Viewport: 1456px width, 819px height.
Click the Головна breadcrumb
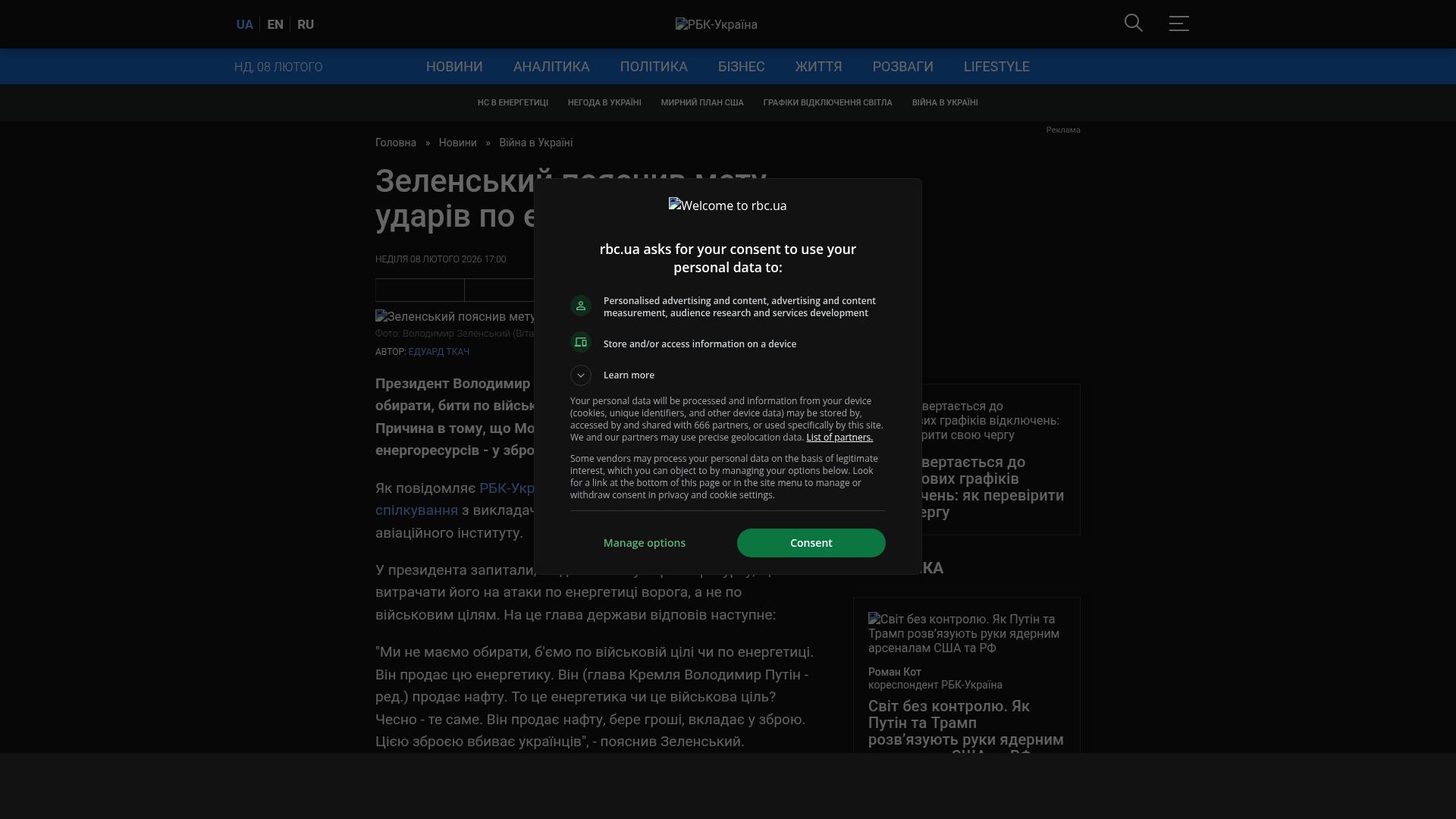coord(395,143)
